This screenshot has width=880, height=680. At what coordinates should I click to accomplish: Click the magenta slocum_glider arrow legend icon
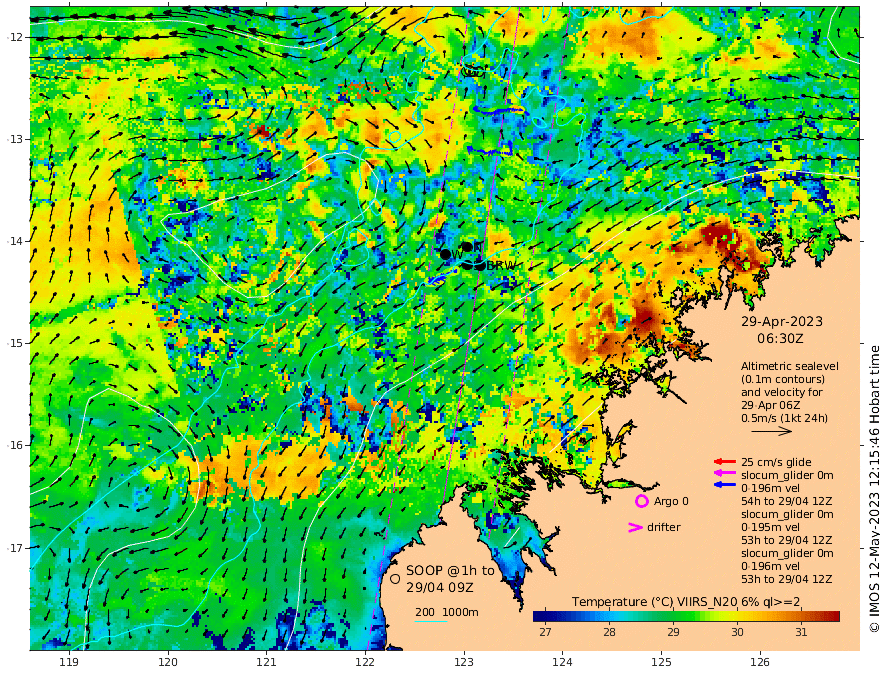pos(725,474)
